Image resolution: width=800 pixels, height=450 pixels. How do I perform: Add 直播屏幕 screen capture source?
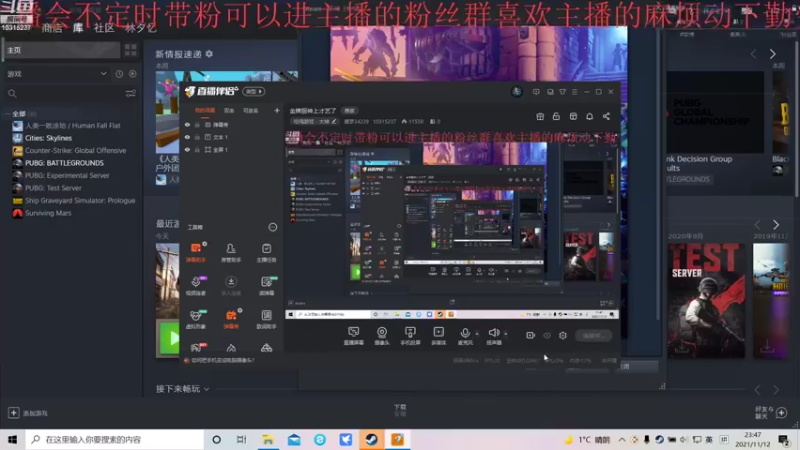[353, 336]
